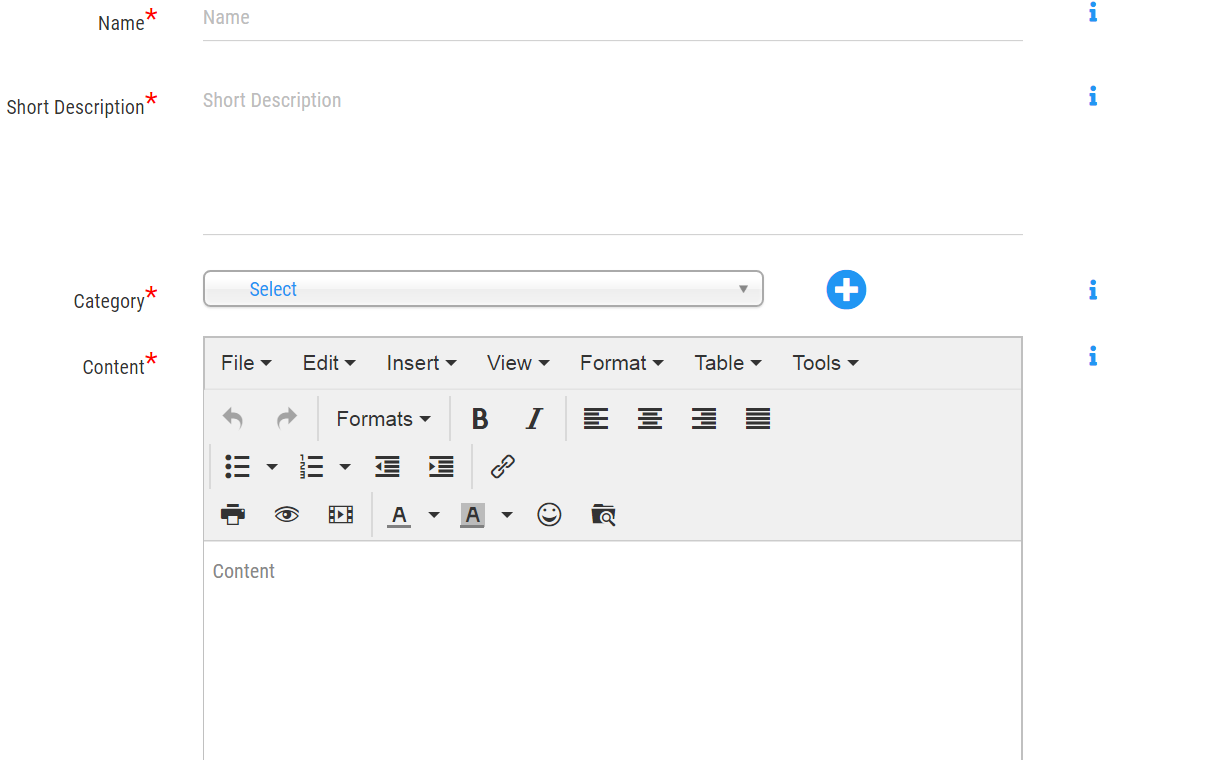Click the Print icon in the editor
Screen dimensions: 1208x760
(233, 515)
